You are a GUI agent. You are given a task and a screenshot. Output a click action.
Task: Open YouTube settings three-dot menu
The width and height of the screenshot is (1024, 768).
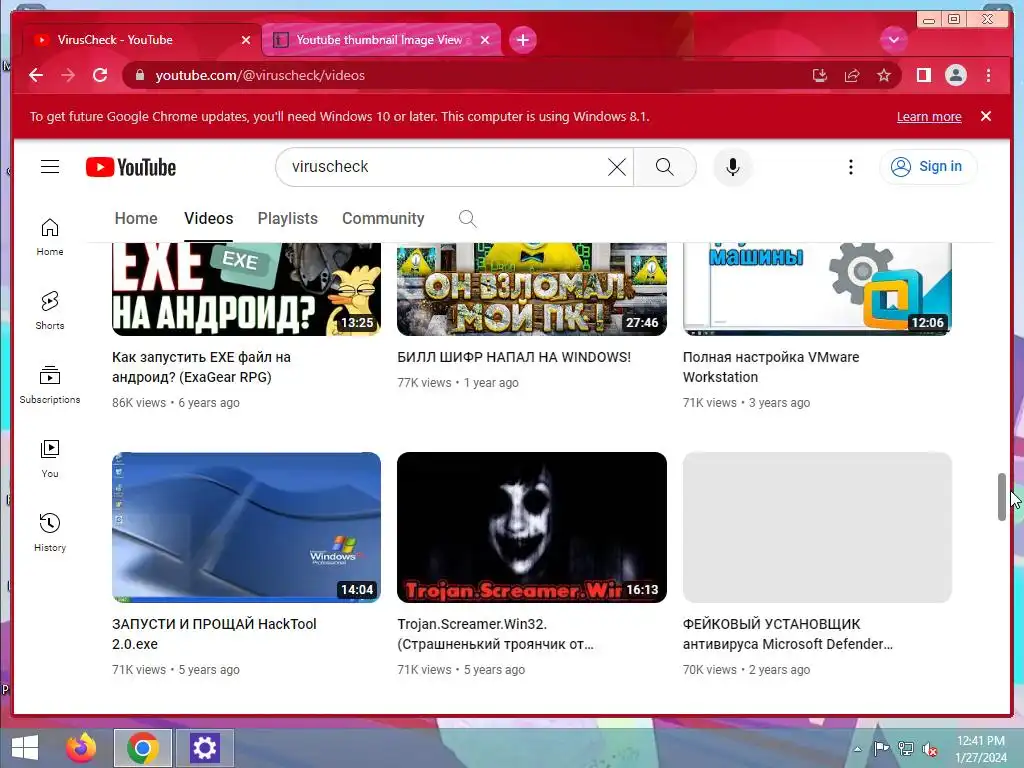click(x=850, y=167)
